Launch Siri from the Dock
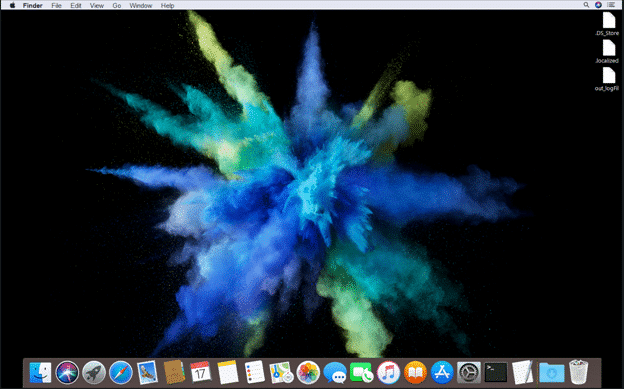624x389 pixels. click(x=67, y=373)
